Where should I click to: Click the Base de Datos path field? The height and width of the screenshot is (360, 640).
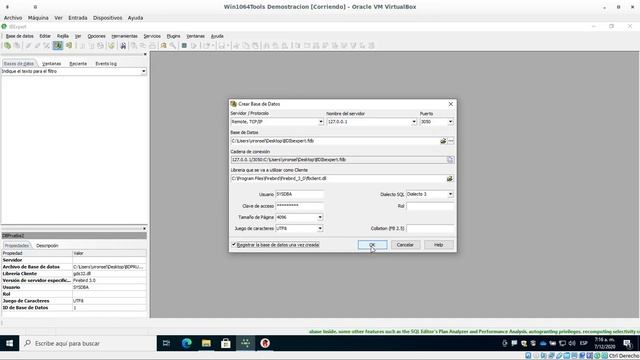tap(335, 141)
